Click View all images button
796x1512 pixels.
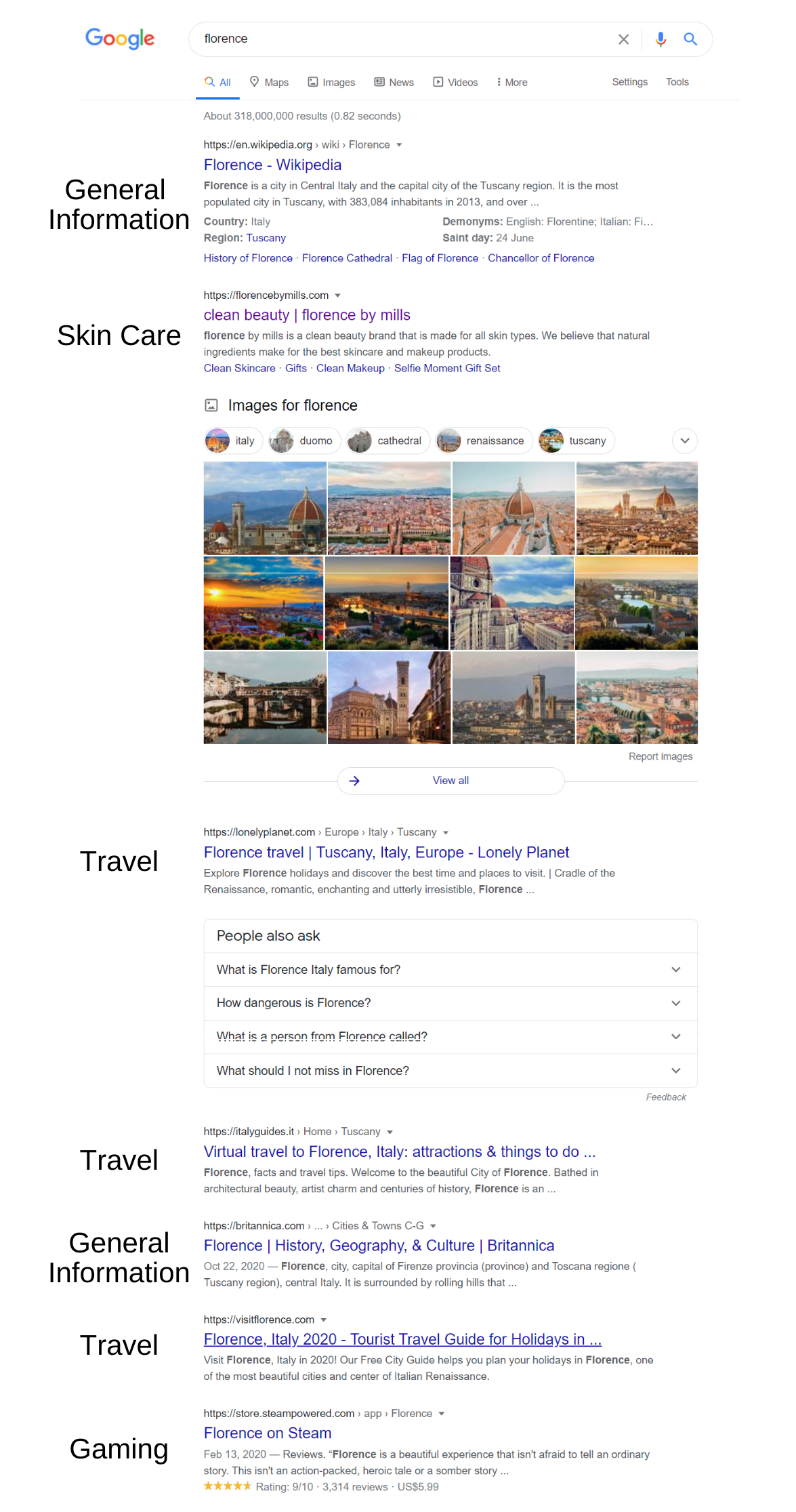tap(451, 781)
